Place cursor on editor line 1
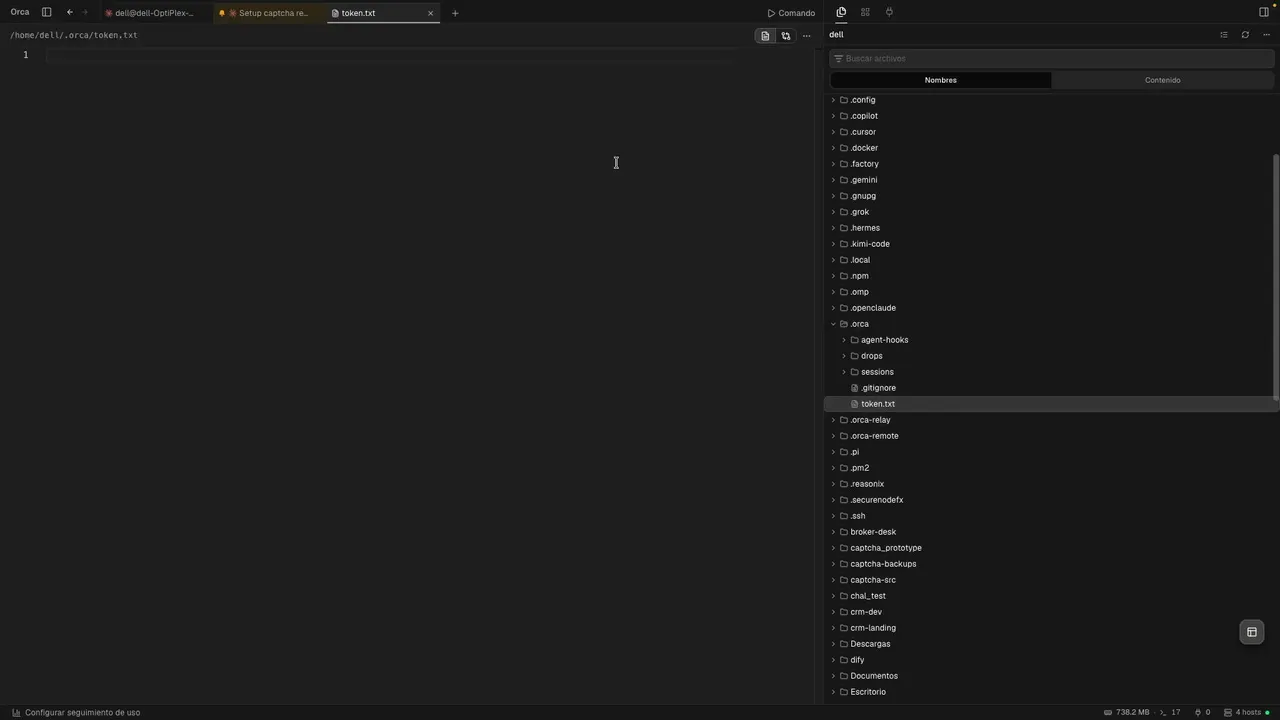 point(390,55)
